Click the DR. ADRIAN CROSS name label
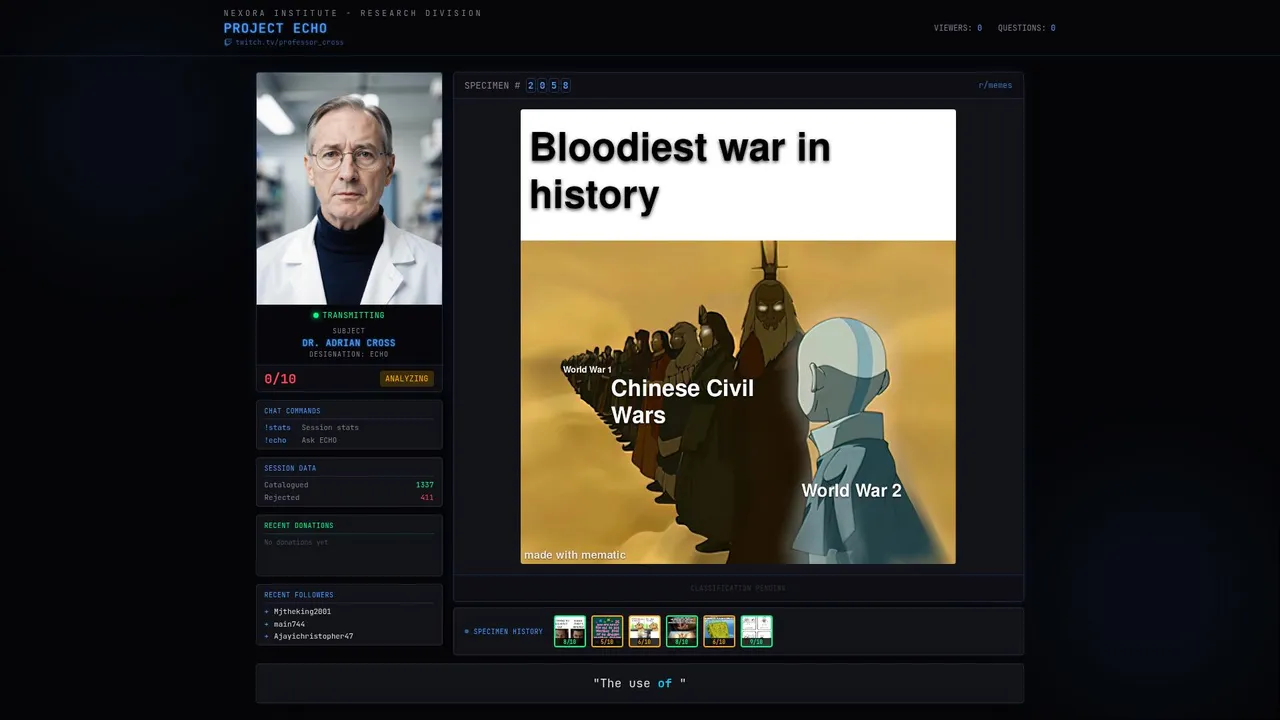This screenshot has height=720, width=1280. 349,343
